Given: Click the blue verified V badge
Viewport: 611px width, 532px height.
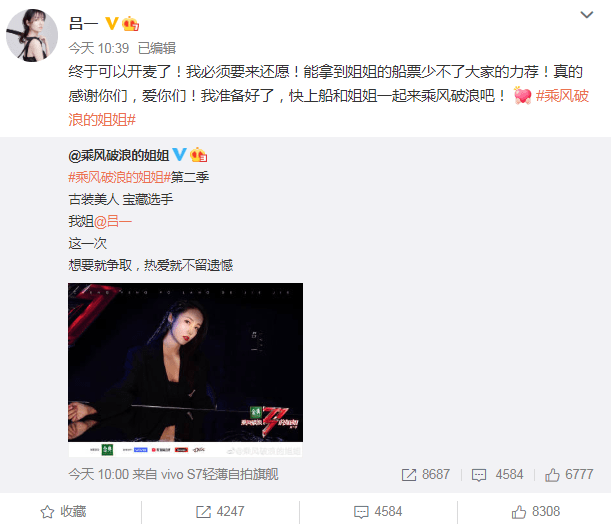Looking at the screenshot, I should coord(179,154).
